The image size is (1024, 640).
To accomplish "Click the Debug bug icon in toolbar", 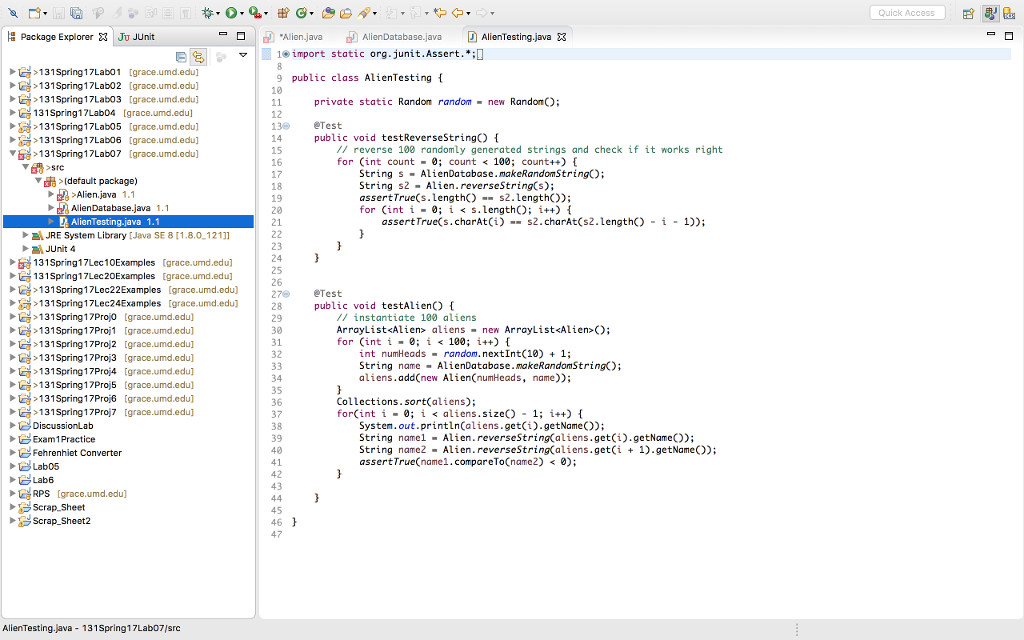I will pyautogui.click(x=209, y=13).
